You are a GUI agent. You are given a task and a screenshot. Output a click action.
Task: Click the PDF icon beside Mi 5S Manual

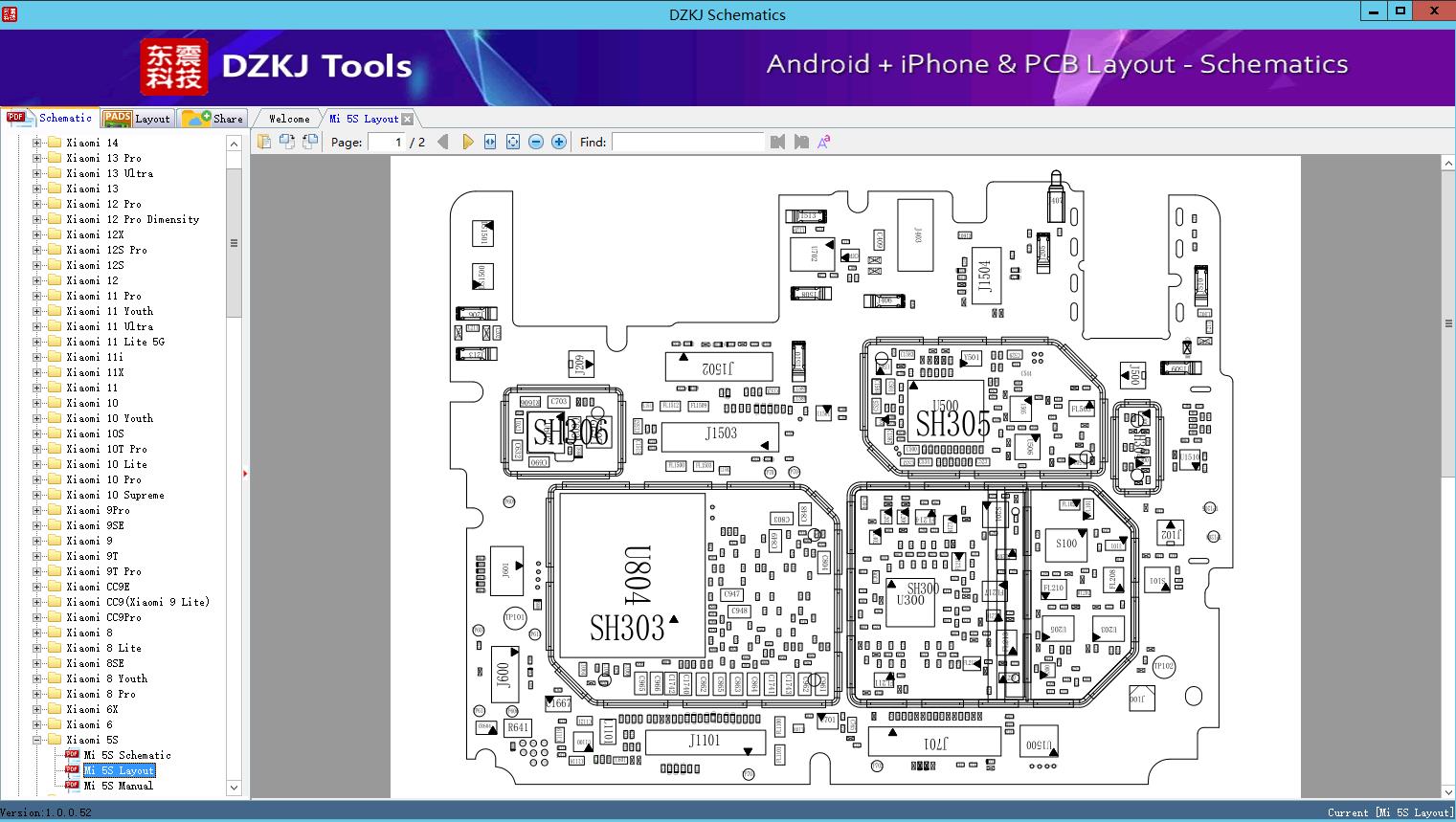(73, 785)
